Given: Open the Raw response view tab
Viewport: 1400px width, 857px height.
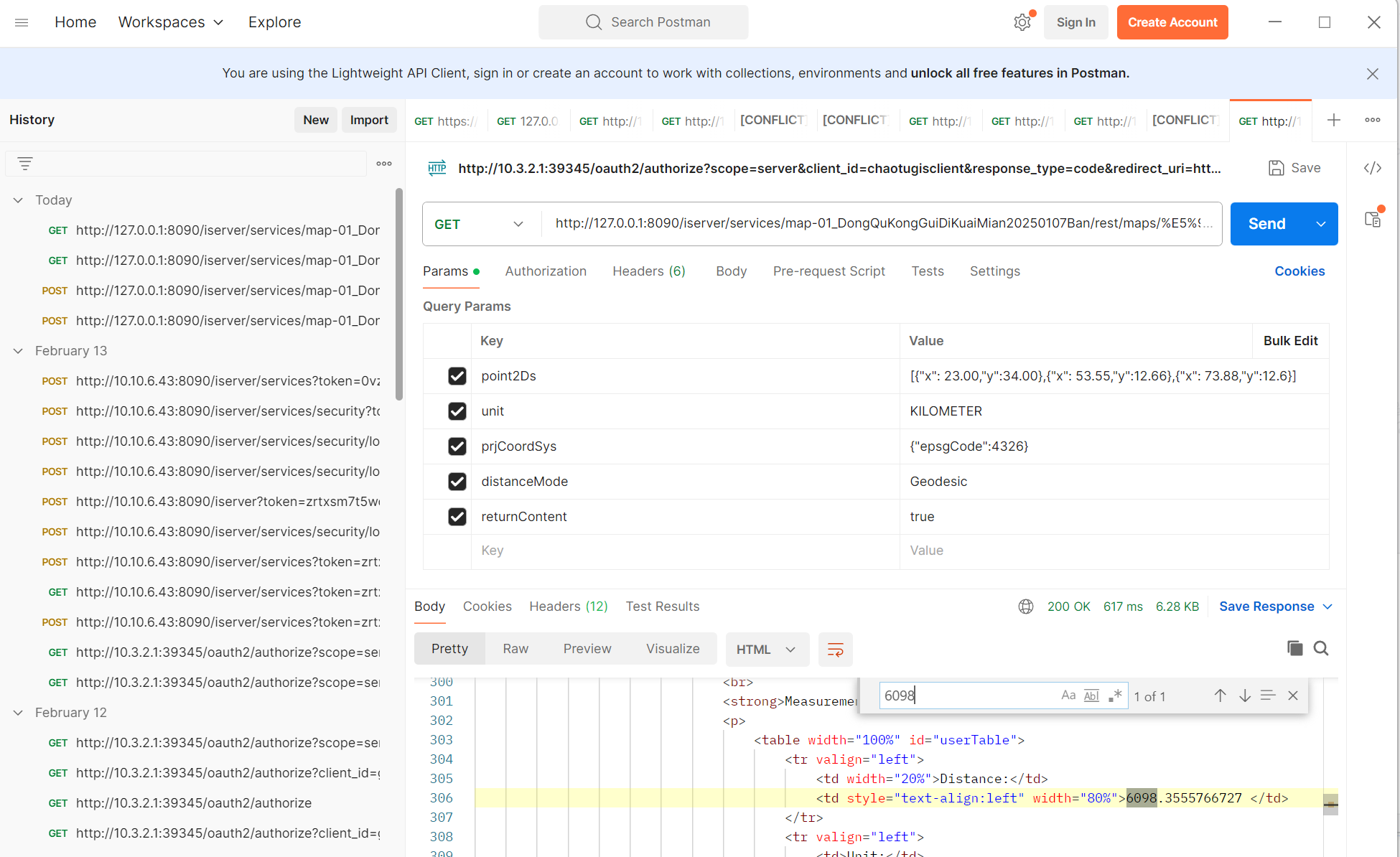Looking at the screenshot, I should [515, 648].
